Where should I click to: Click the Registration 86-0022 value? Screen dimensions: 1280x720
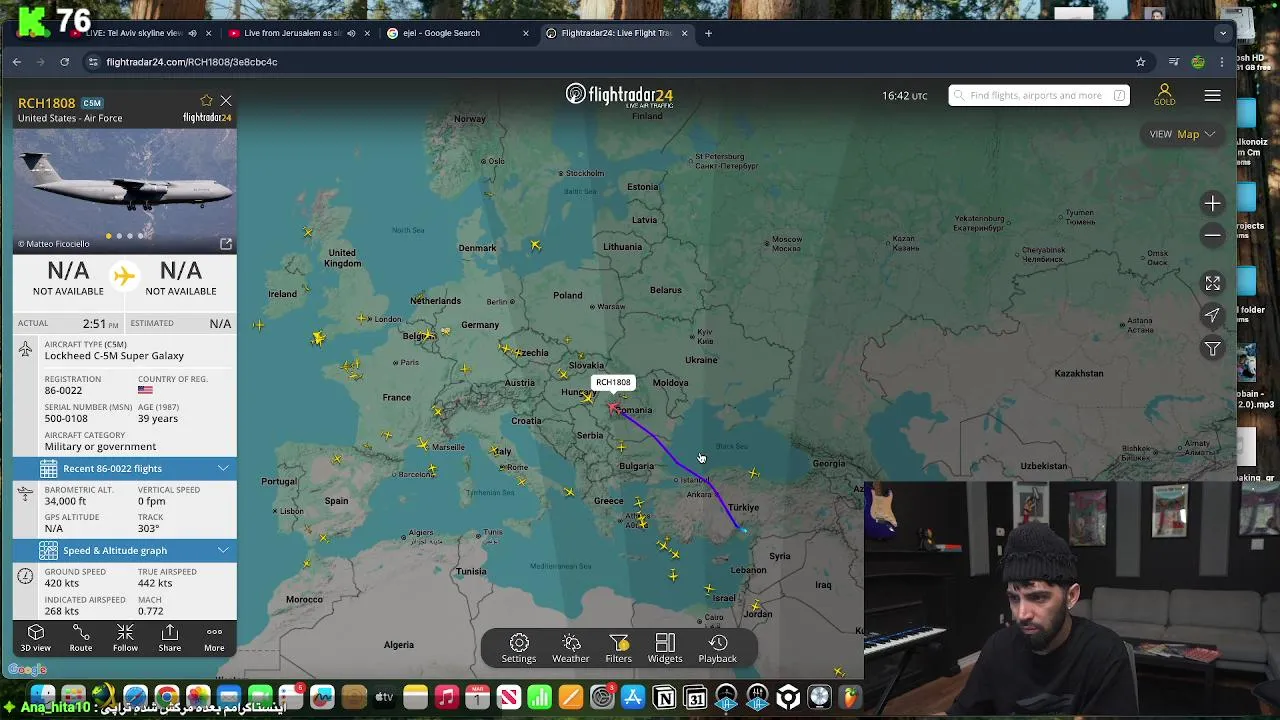point(63,390)
